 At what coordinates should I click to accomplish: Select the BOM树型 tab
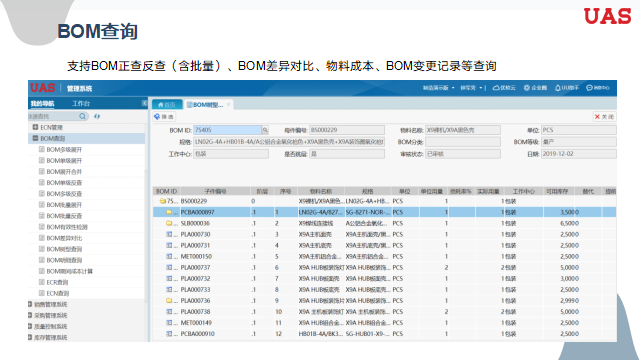click(208, 105)
